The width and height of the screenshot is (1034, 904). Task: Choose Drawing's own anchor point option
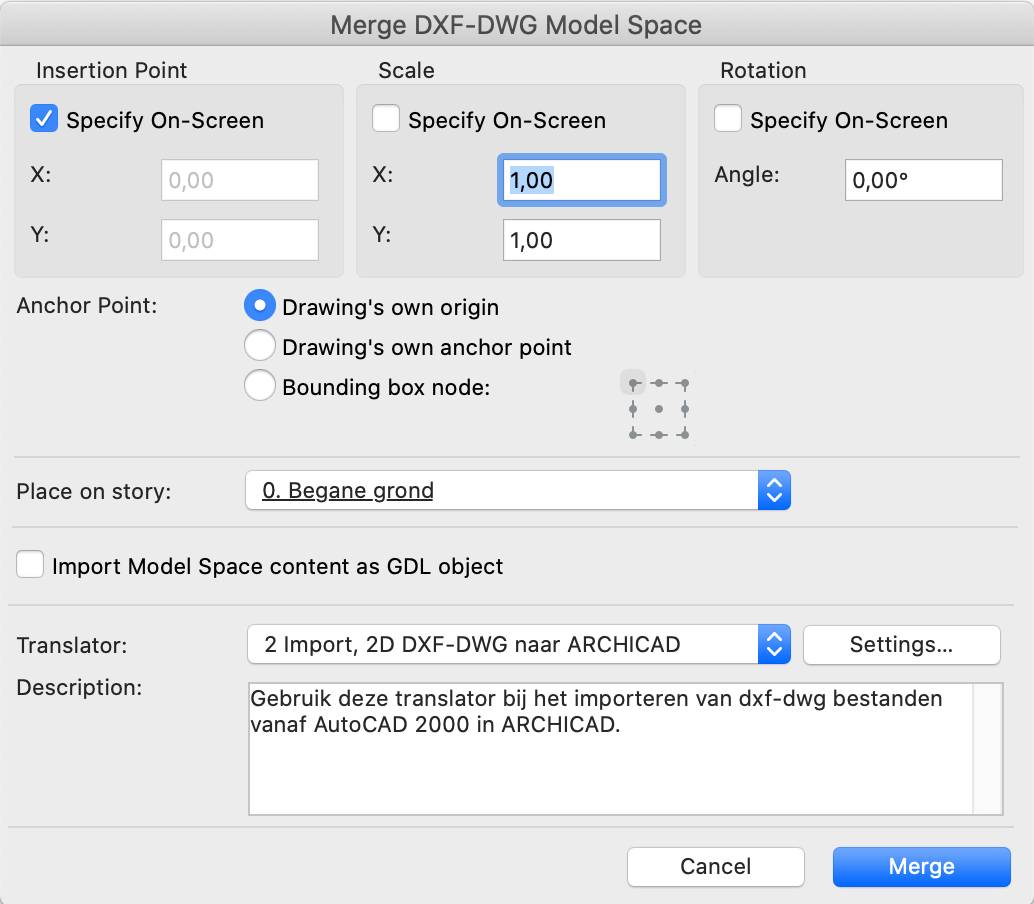[x=260, y=346]
